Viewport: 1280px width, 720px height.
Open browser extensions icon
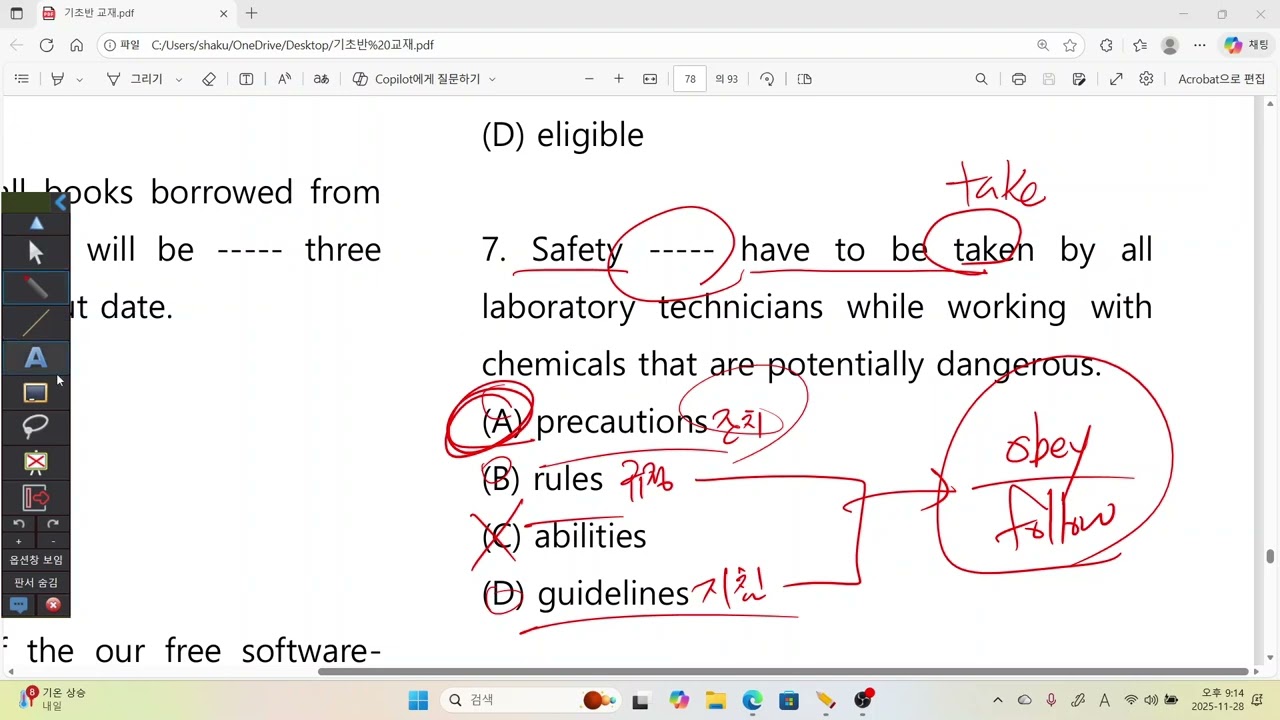click(1106, 45)
